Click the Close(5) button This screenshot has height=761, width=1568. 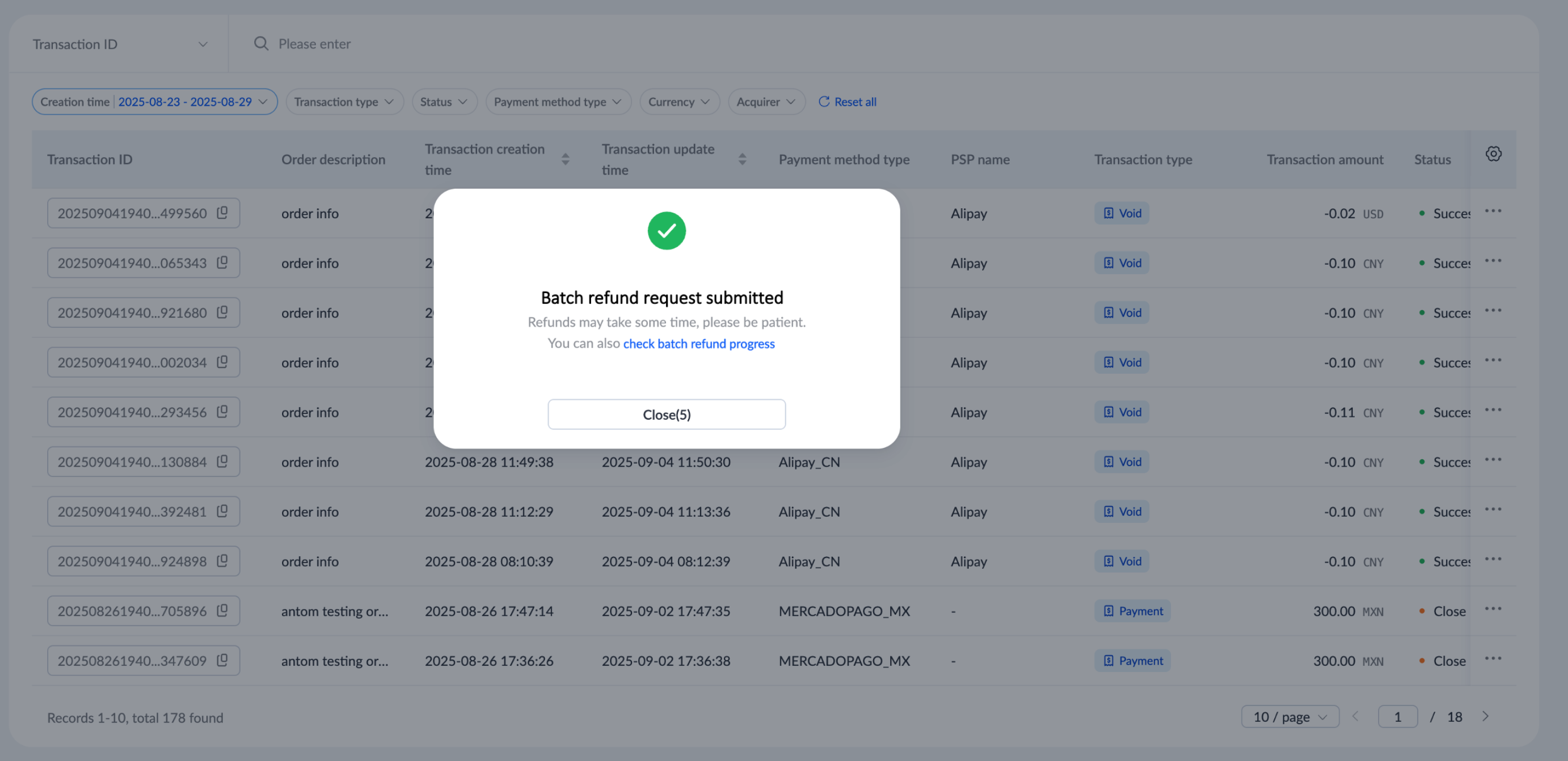click(x=666, y=415)
